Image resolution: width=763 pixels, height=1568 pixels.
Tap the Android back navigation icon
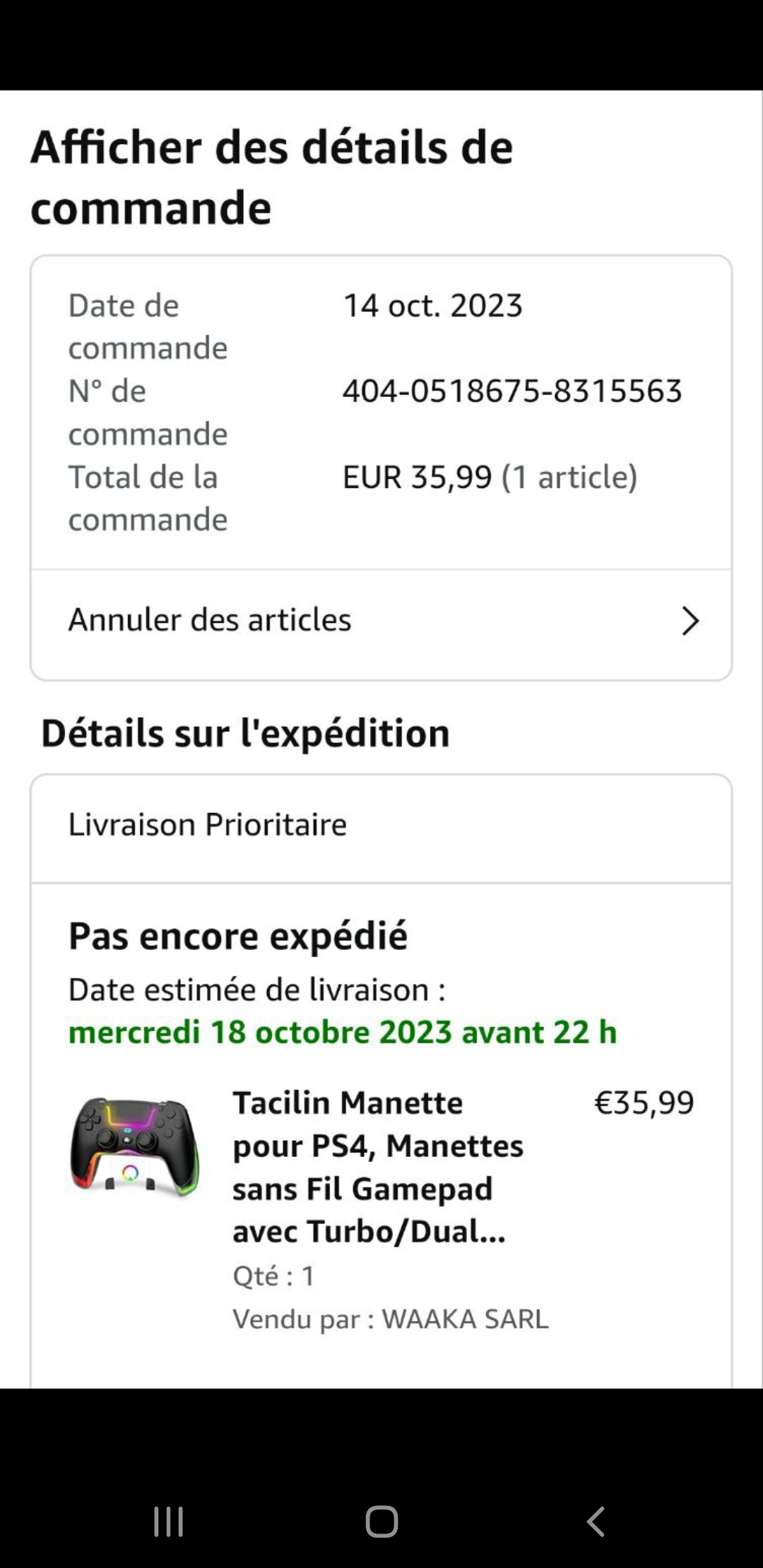596,1521
